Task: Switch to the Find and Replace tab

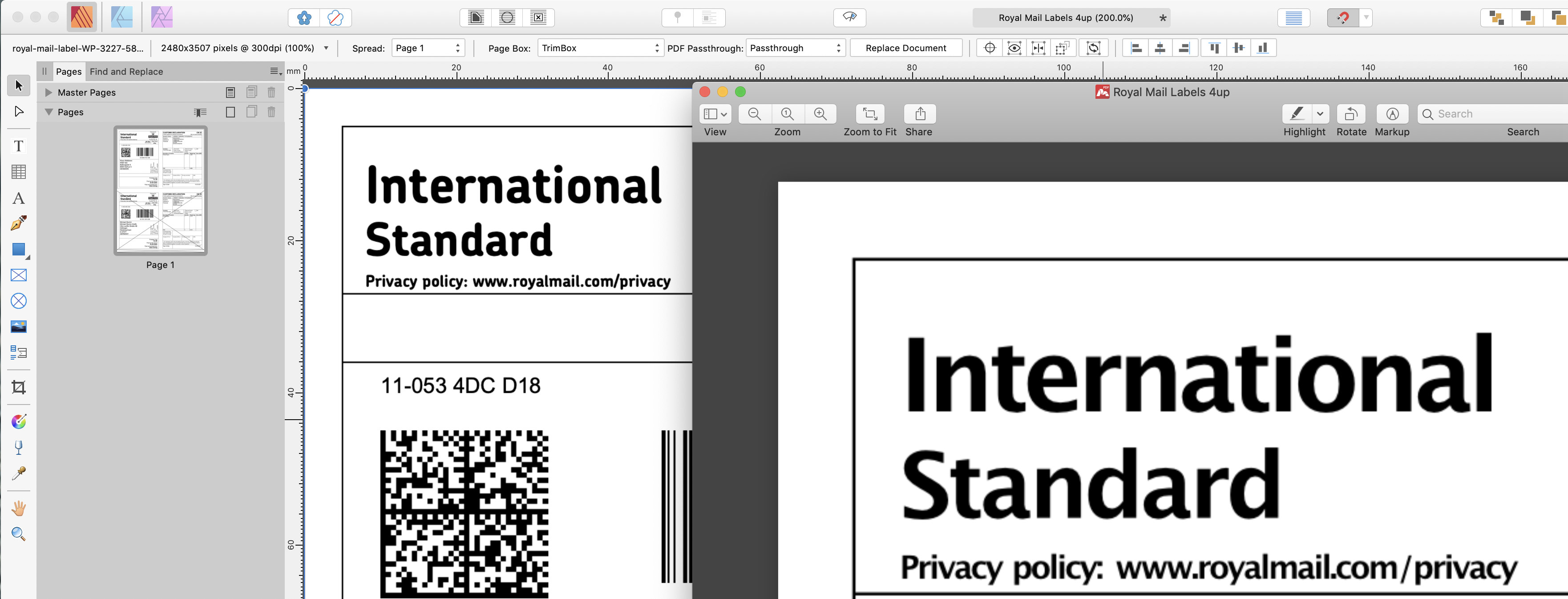Action: click(x=126, y=71)
